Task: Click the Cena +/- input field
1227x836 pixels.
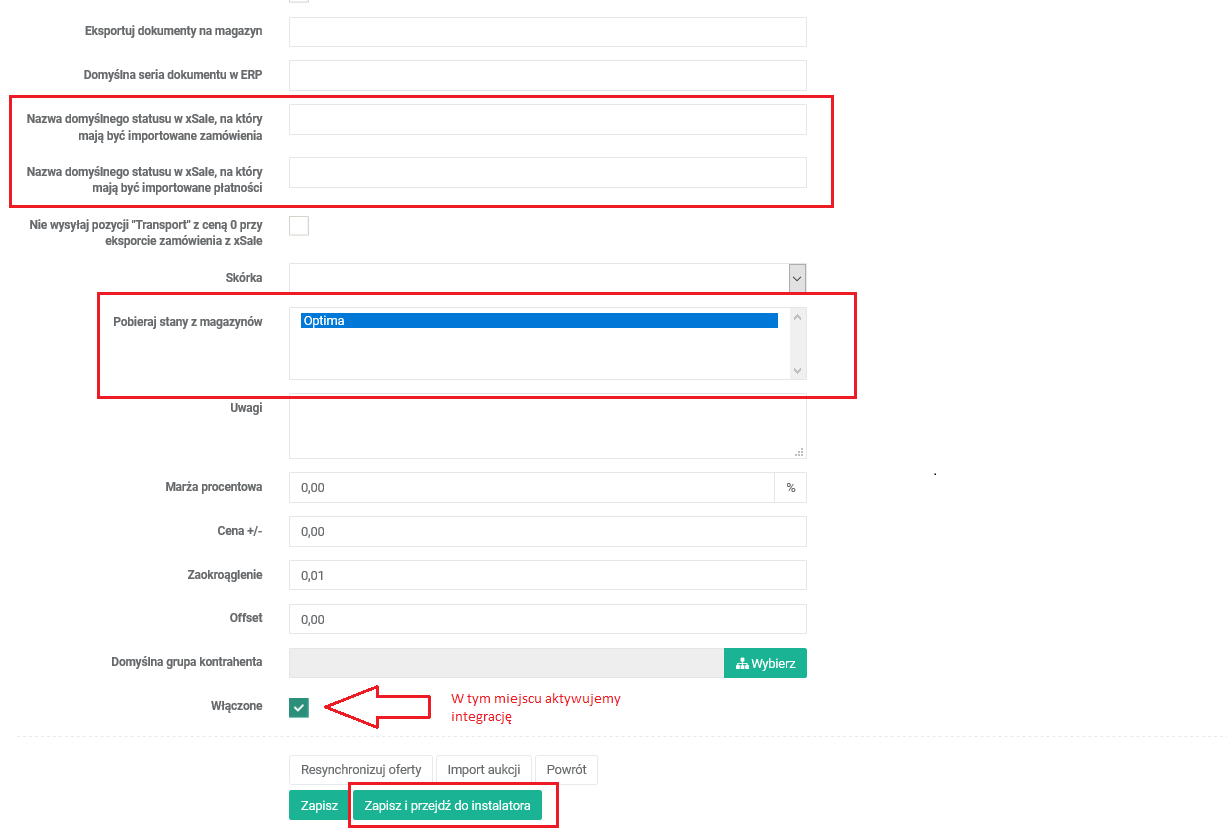Action: pyautogui.click(x=547, y=531)
